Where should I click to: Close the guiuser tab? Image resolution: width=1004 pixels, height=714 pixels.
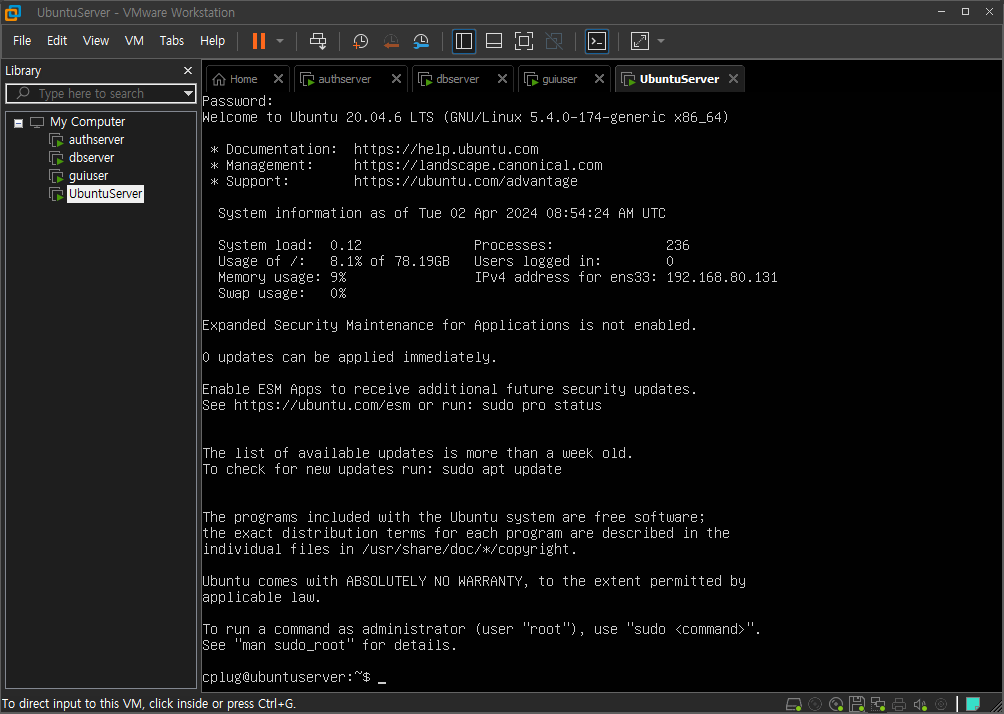click(599, 78)
